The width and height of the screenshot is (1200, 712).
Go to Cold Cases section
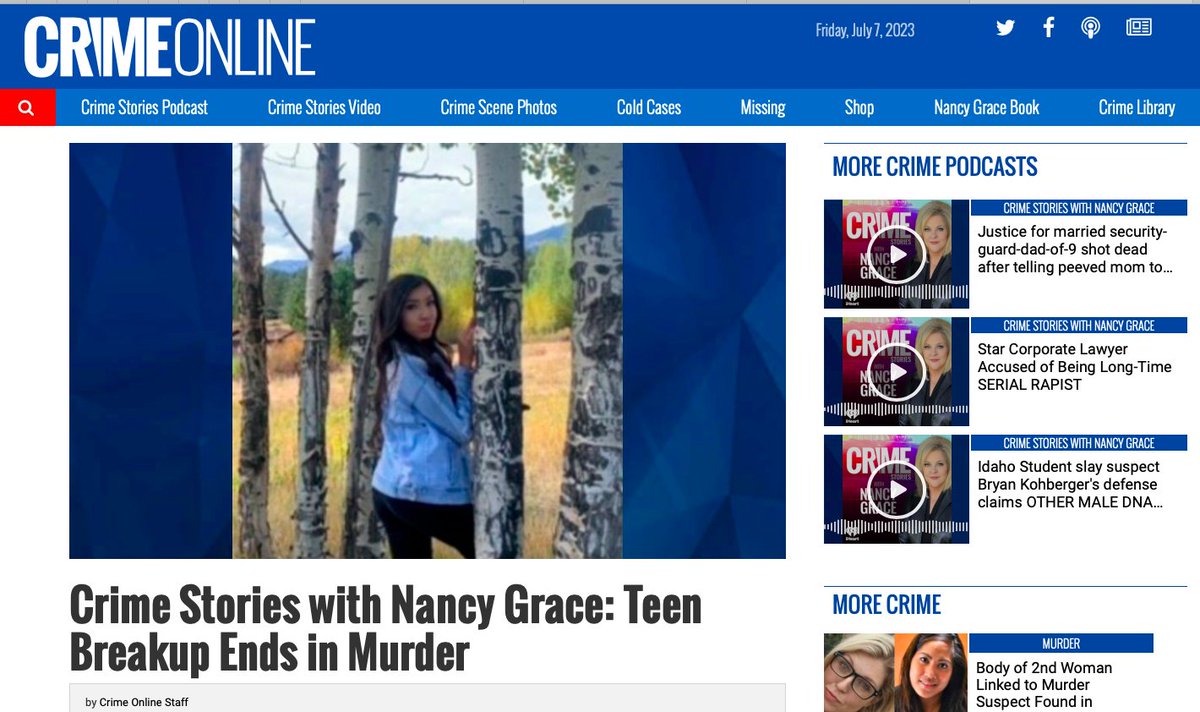[649, 107]
